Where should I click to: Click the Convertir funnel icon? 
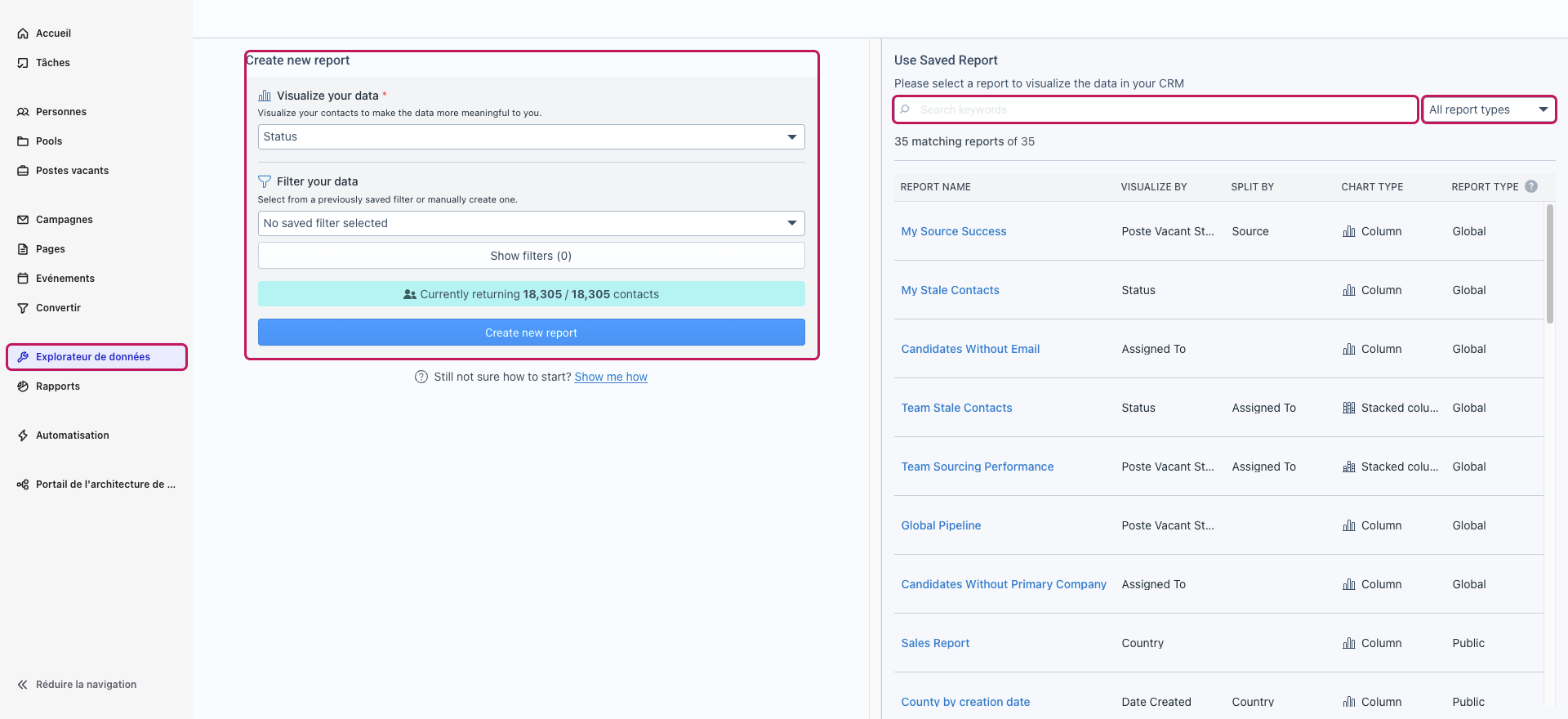23,308
